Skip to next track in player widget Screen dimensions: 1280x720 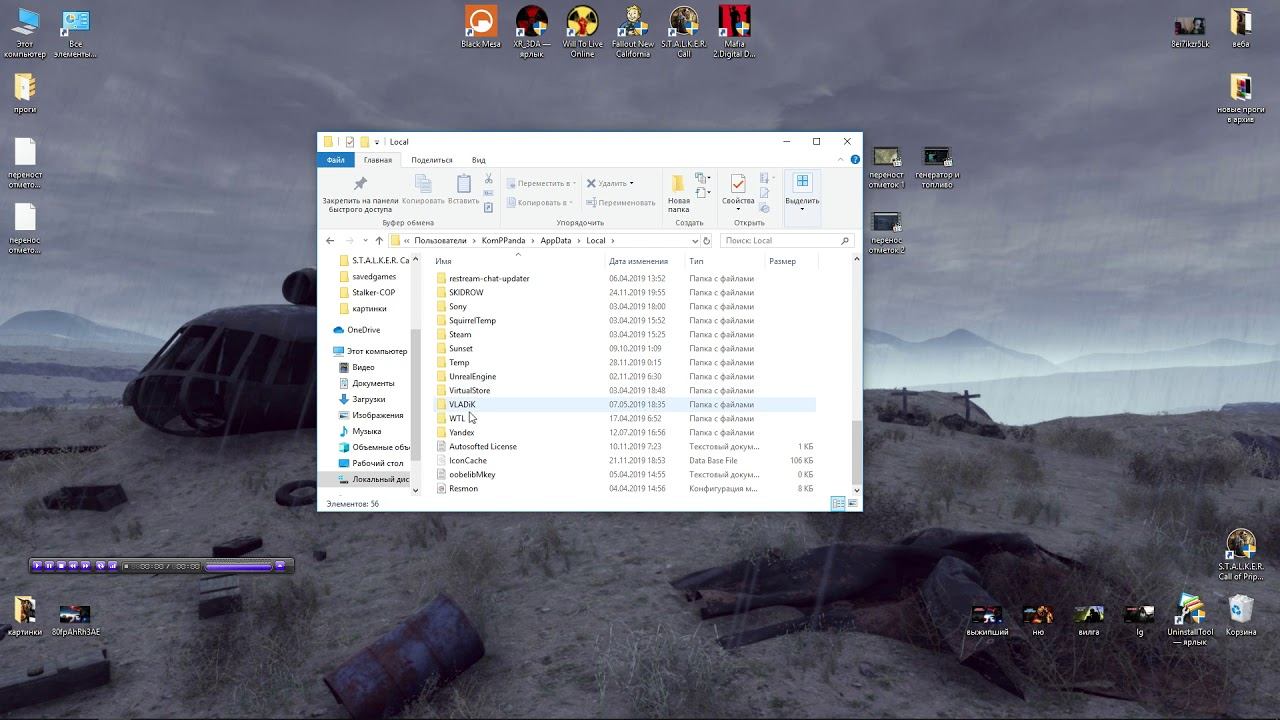point(85,566)
